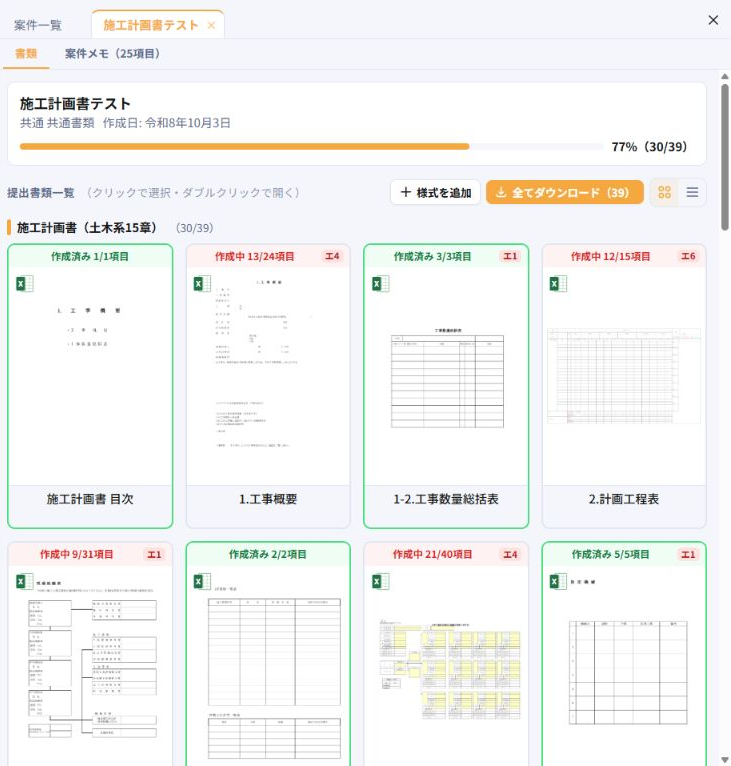Click エ4 badge on 作成中 21/40項目 card
This screenshot has width=731, height=766.
point(510,554)
